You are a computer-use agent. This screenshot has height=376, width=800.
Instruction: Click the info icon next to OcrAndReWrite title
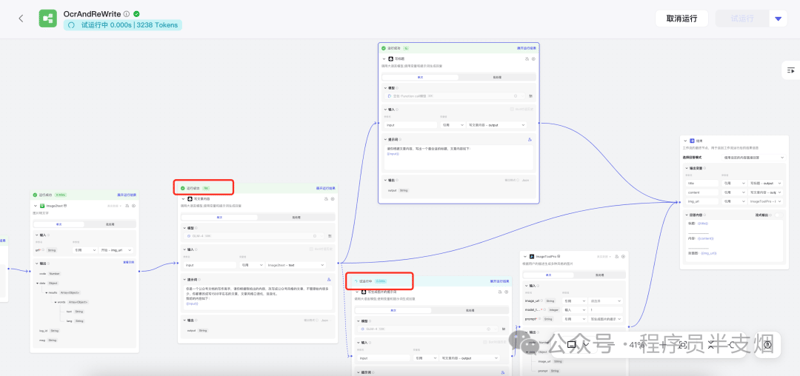pyautogui.click(x=127, y=14)
